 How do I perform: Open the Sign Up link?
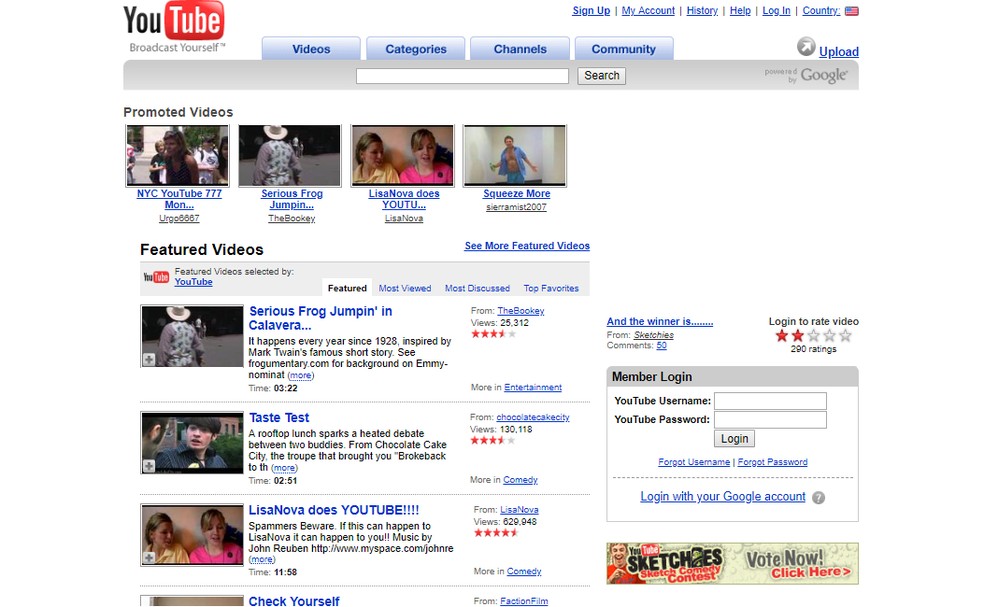(590, 11)
